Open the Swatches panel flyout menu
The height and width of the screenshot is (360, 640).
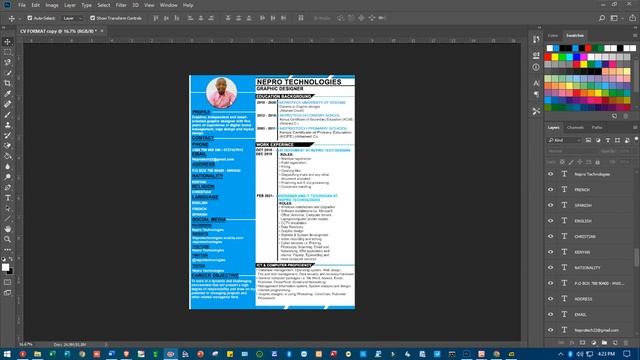tap(635, 36)
